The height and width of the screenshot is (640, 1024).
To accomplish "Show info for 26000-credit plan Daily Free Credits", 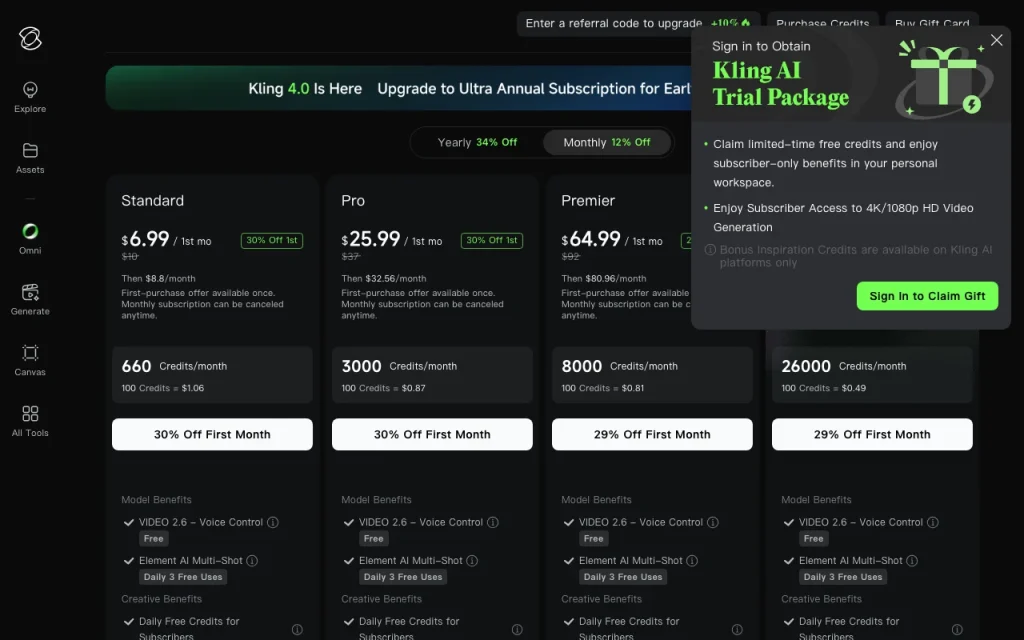I will click(957, 630).
